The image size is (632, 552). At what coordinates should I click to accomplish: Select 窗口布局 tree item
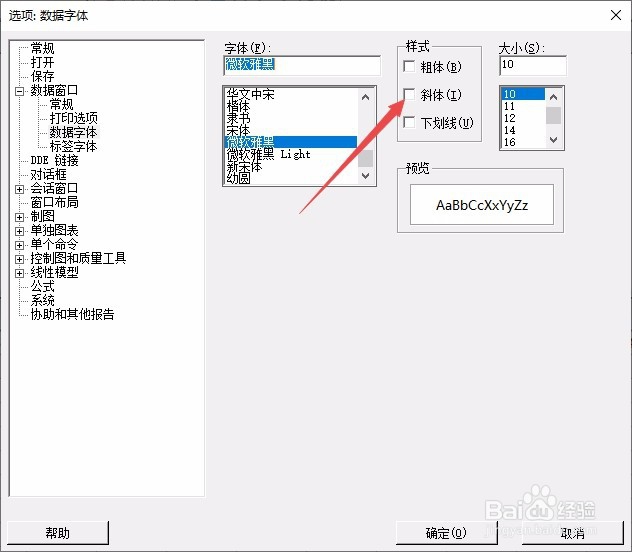click(54, 202)
